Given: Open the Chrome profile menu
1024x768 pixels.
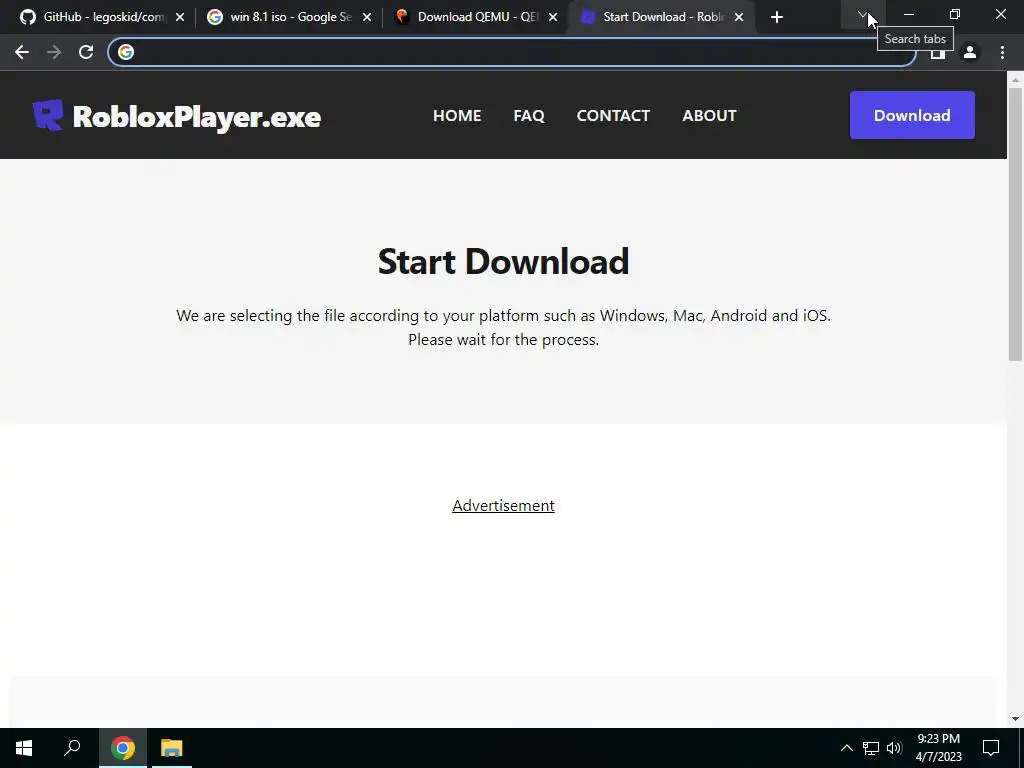Looking at the screenshot, I should [x=970, y=52].
